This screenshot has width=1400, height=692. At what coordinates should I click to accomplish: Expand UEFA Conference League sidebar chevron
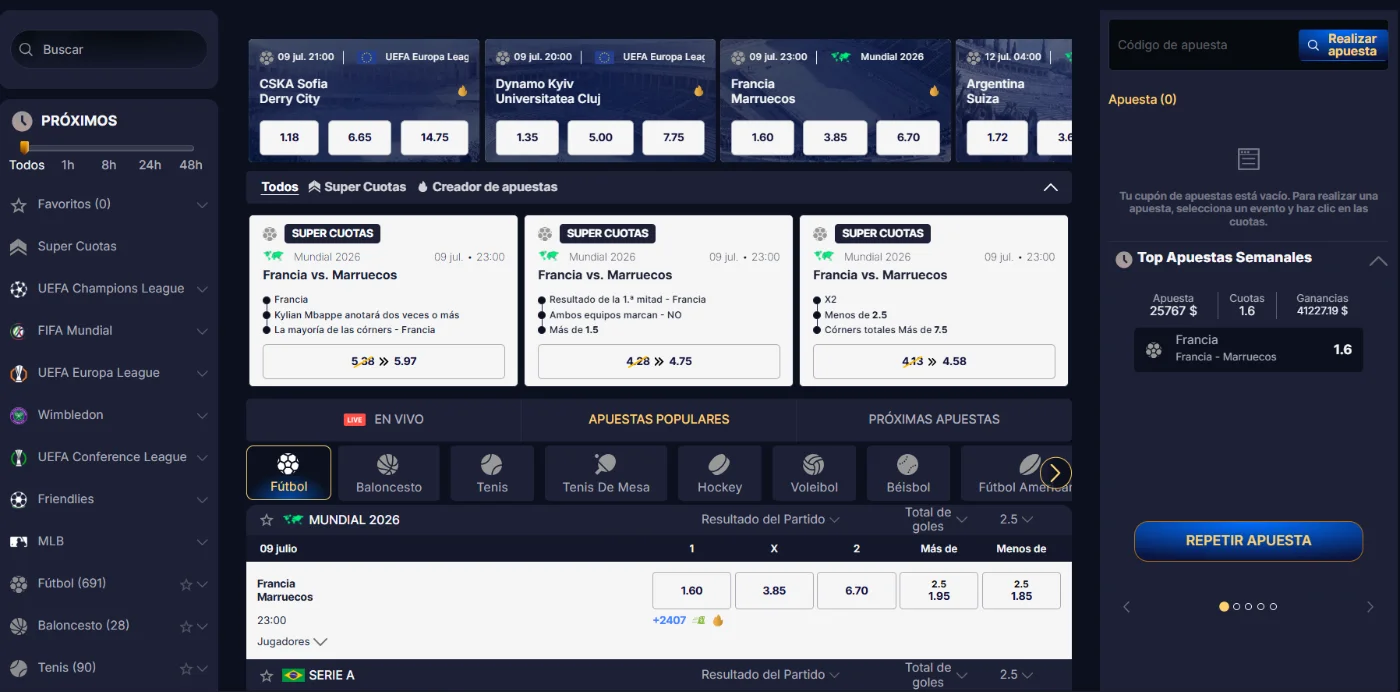202,457
